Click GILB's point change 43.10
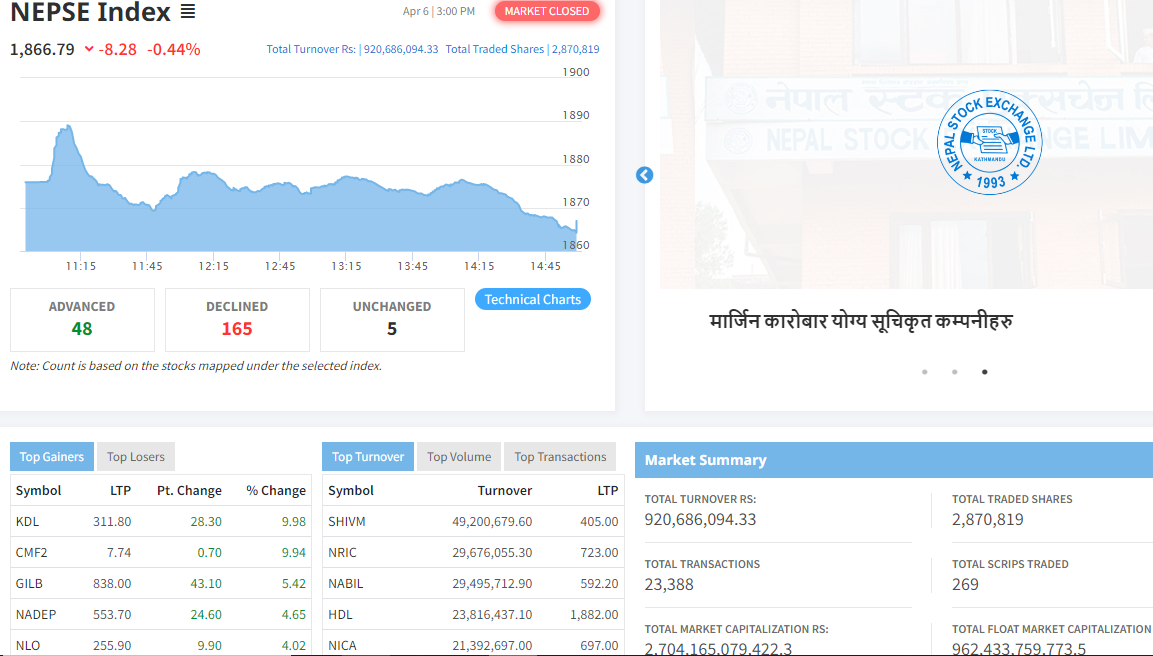The width and height of the screenshot is (1153, 656). coord(206,583)
